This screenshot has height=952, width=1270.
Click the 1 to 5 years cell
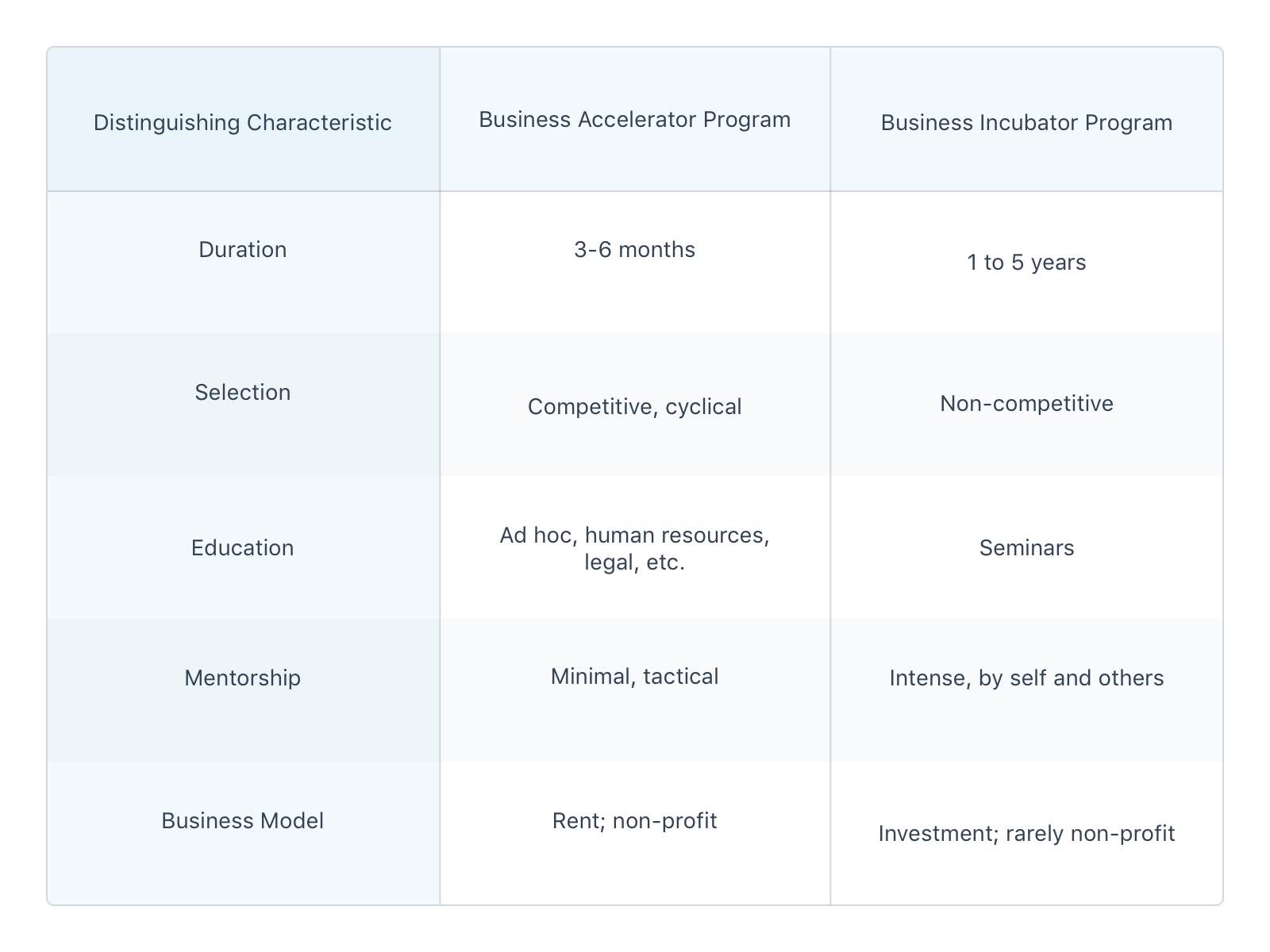pos(1026,263)
